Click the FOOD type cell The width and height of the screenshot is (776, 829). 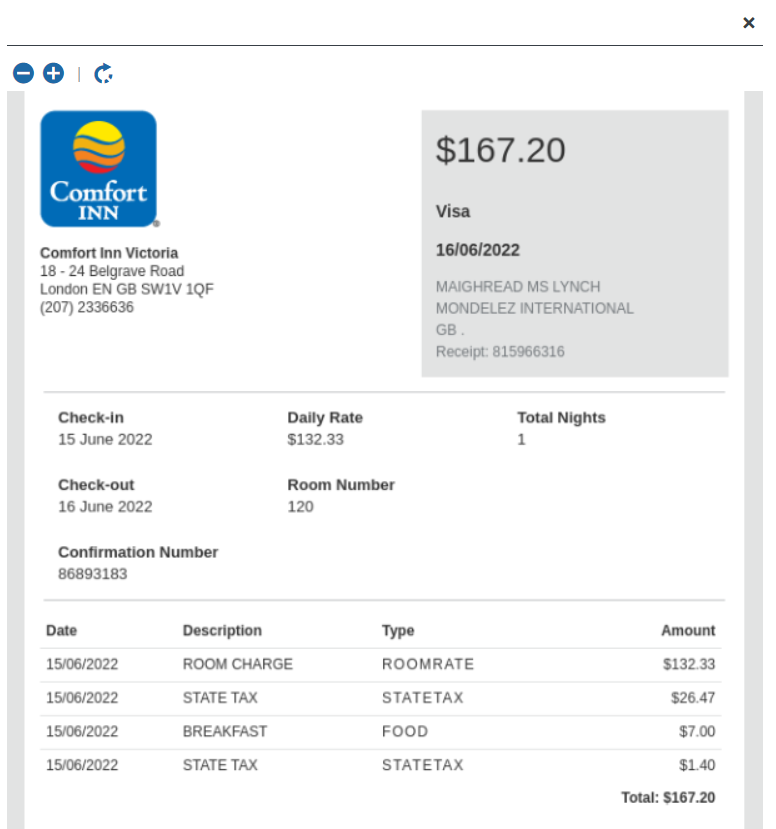[x=405, y=731]
